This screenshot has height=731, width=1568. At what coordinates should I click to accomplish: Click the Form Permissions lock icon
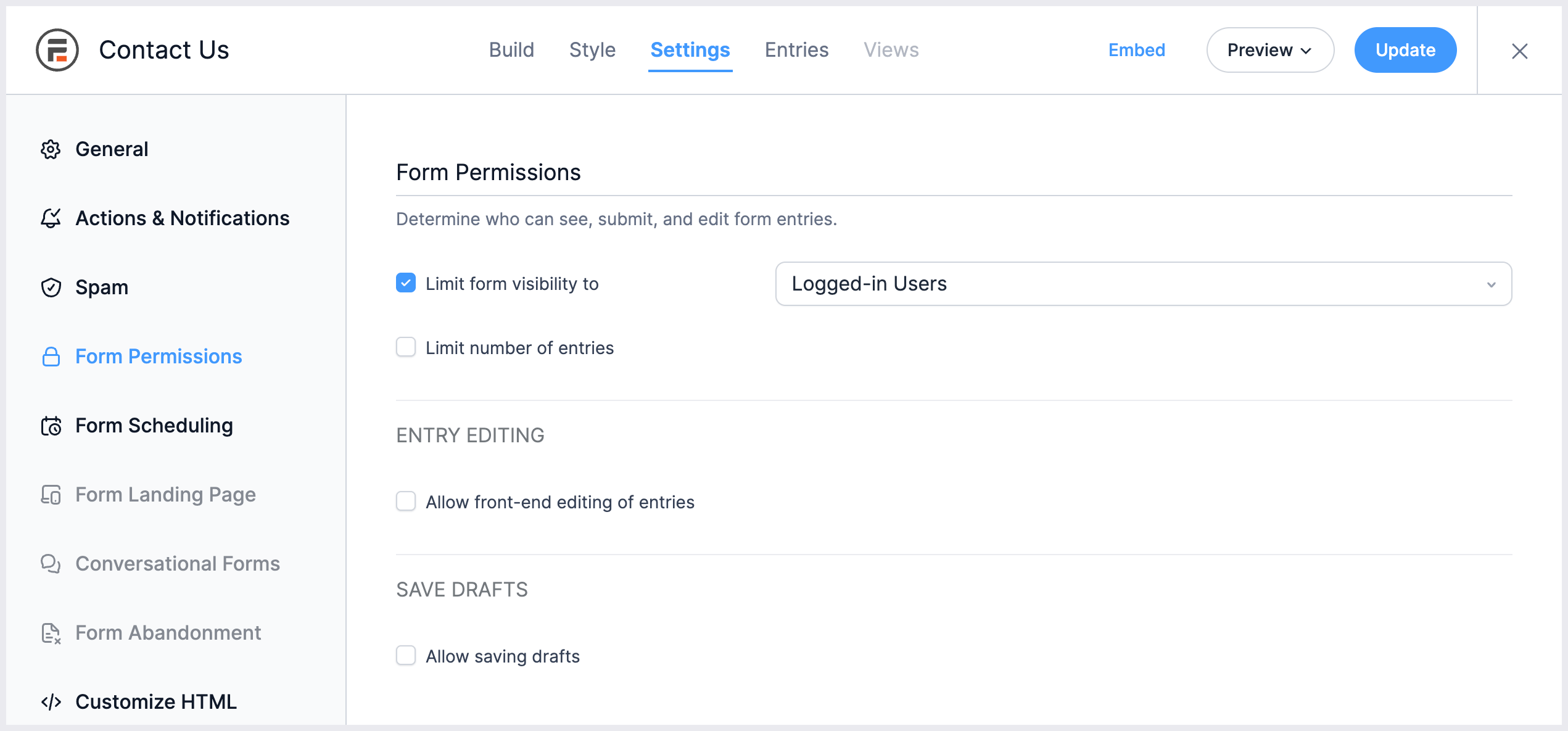[x=51, y=357]
